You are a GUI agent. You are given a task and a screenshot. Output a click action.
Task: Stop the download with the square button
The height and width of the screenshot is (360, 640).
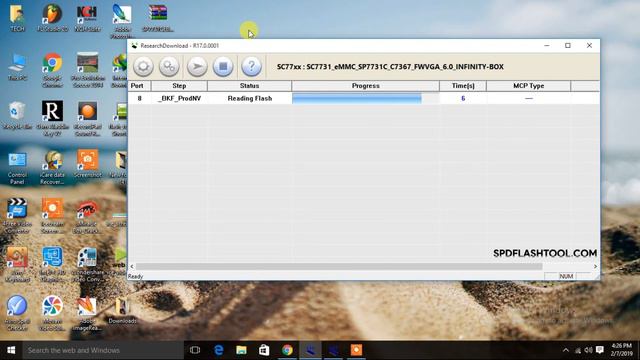(223, 66)
